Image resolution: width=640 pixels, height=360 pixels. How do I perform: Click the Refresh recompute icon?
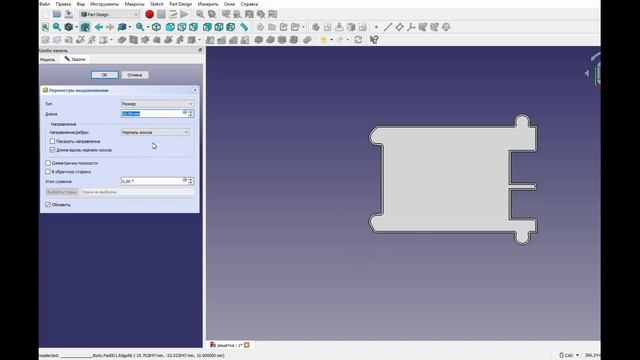pos(358,40)
